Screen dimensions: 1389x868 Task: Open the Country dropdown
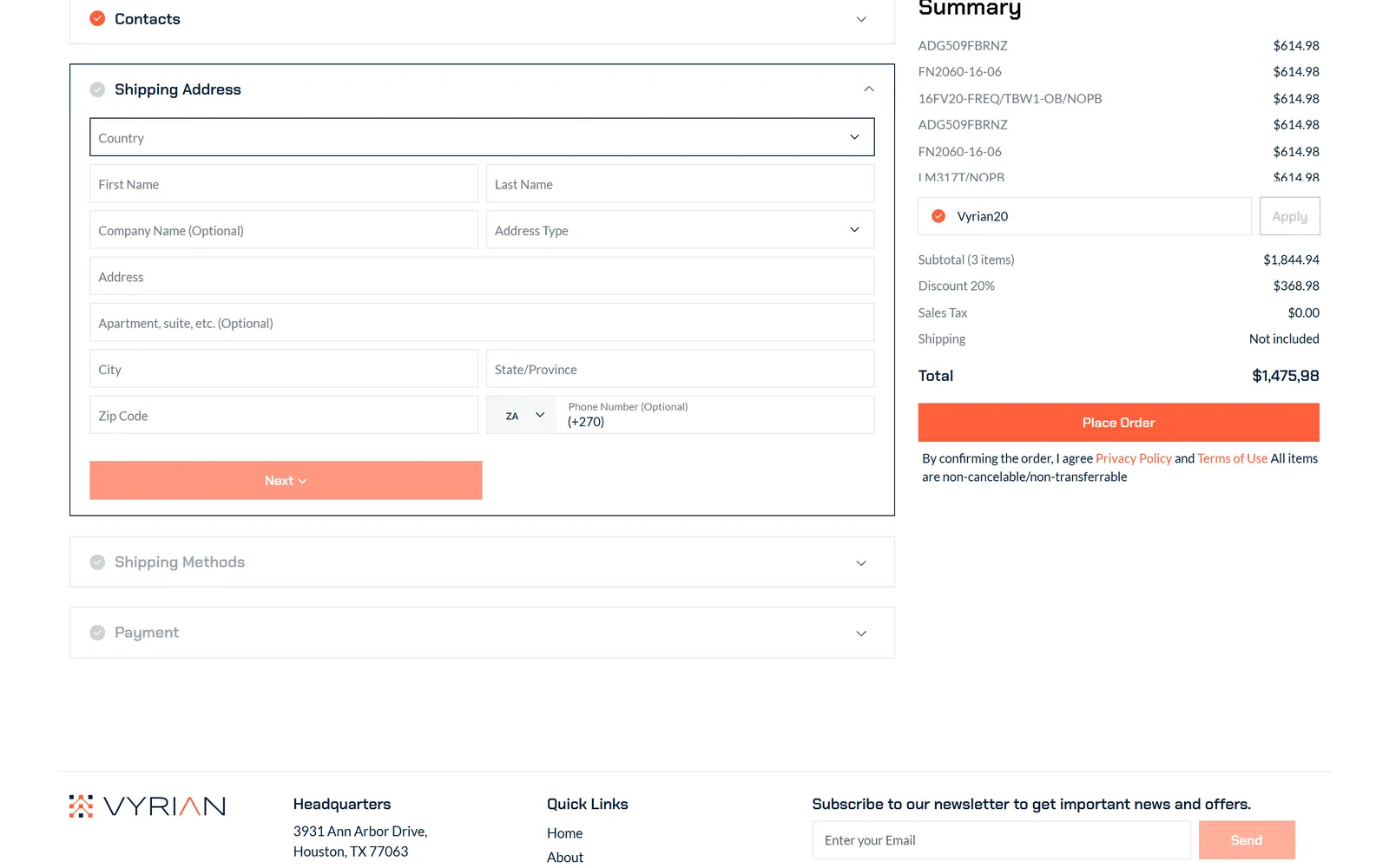(x=482, y=137)
